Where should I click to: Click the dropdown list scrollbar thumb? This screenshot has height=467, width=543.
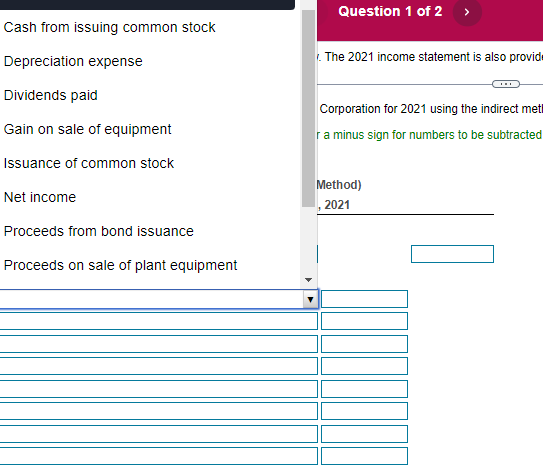[308, 108]
